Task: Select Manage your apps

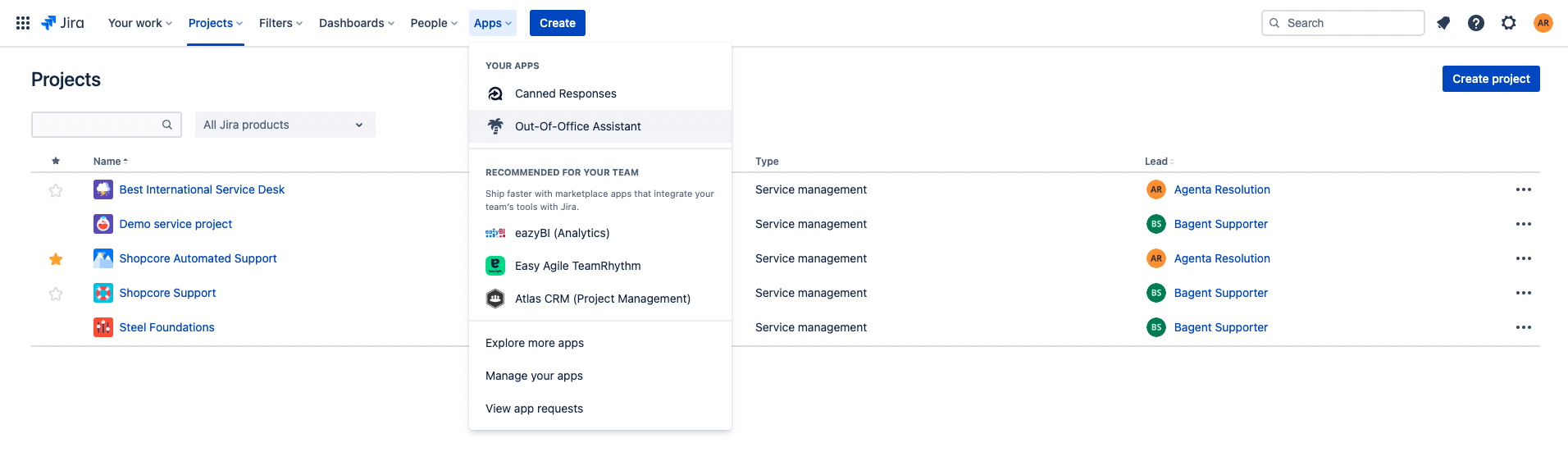Action: (600, 376)
